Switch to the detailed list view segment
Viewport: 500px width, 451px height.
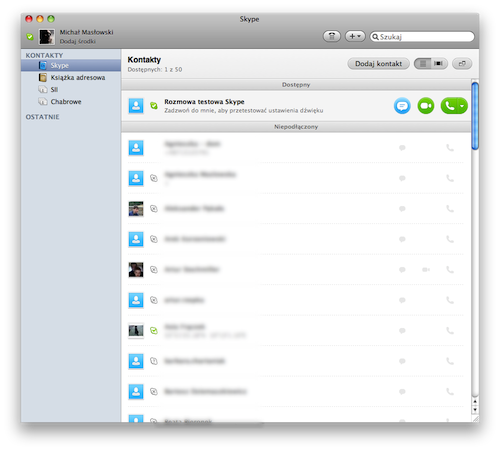(423, 64)
